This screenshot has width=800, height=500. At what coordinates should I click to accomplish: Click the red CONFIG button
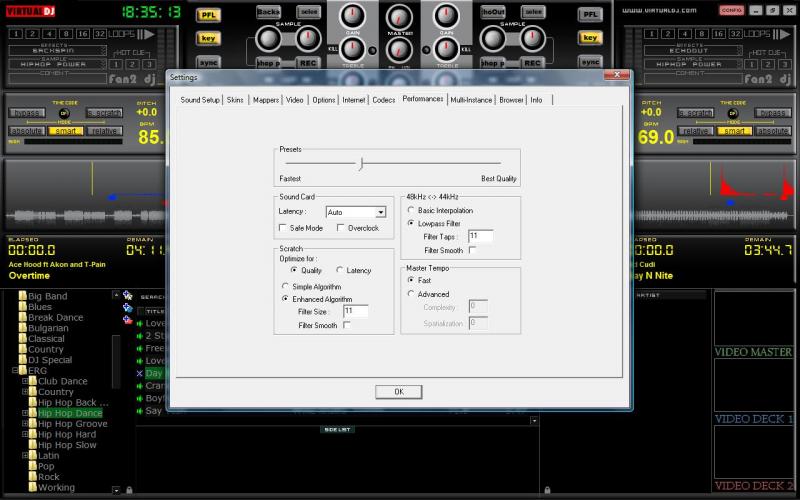732,10
